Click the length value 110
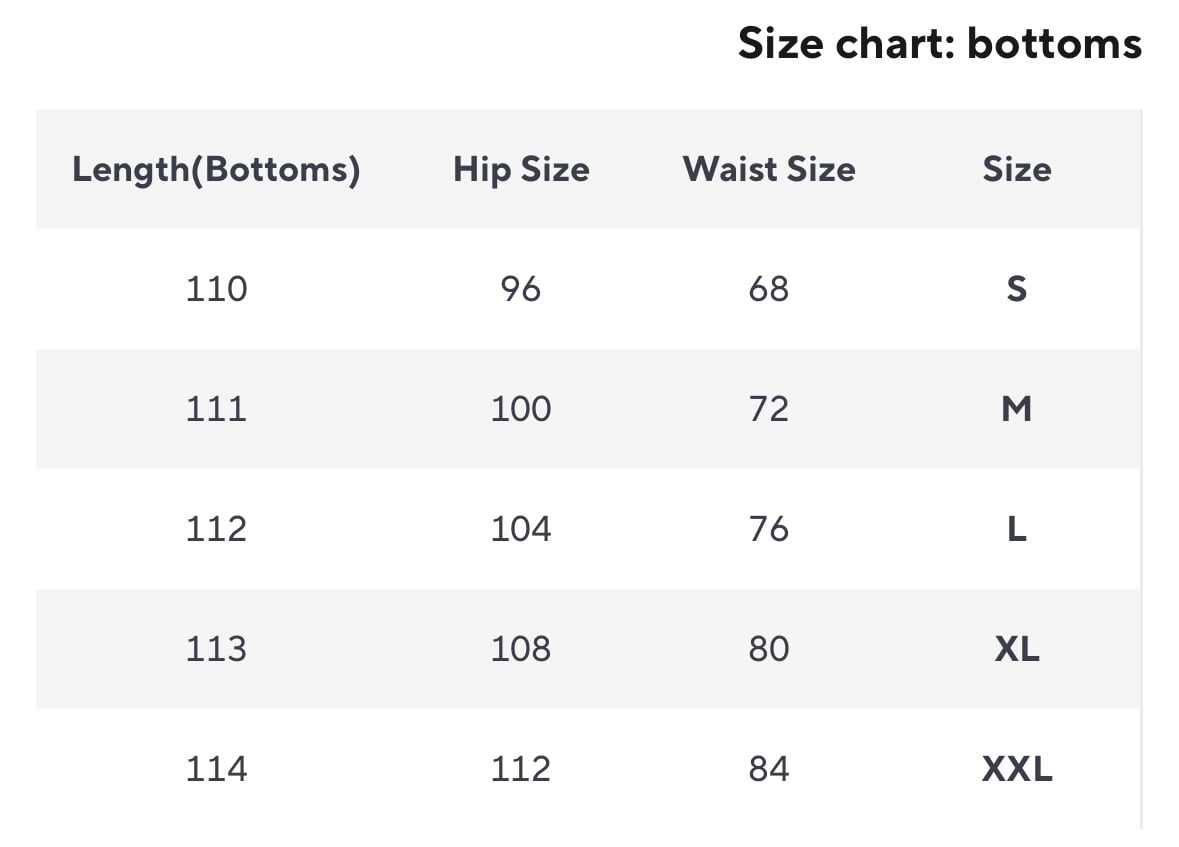The image size is (1179, 847). [216, 289]
